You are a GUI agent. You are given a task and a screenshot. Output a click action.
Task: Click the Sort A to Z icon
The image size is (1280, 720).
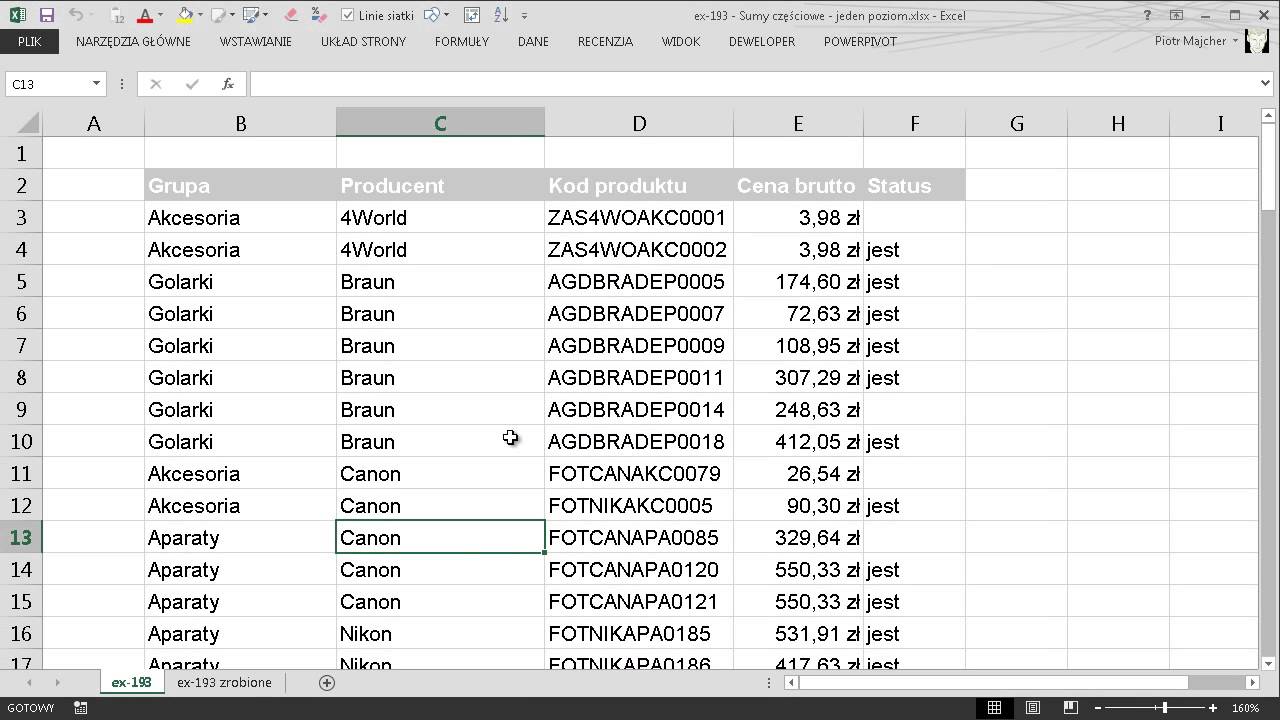(502, 15)
